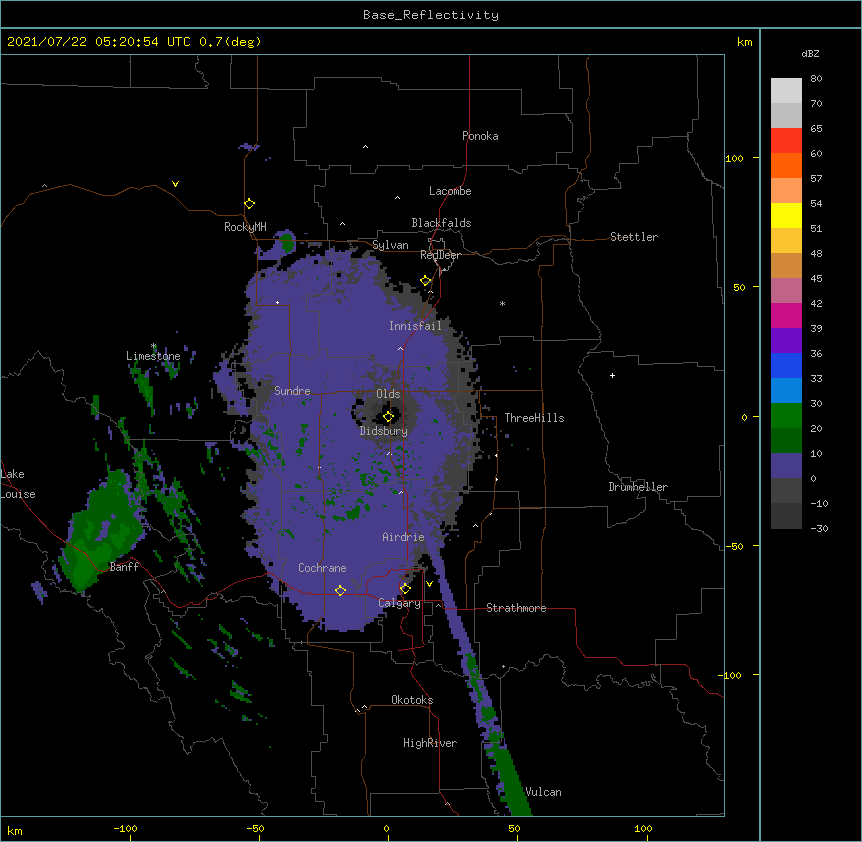Screen dimensions: 862x842
Task: Click the yellow 54 dBZ color swatch
Action: tap(786, 215)
